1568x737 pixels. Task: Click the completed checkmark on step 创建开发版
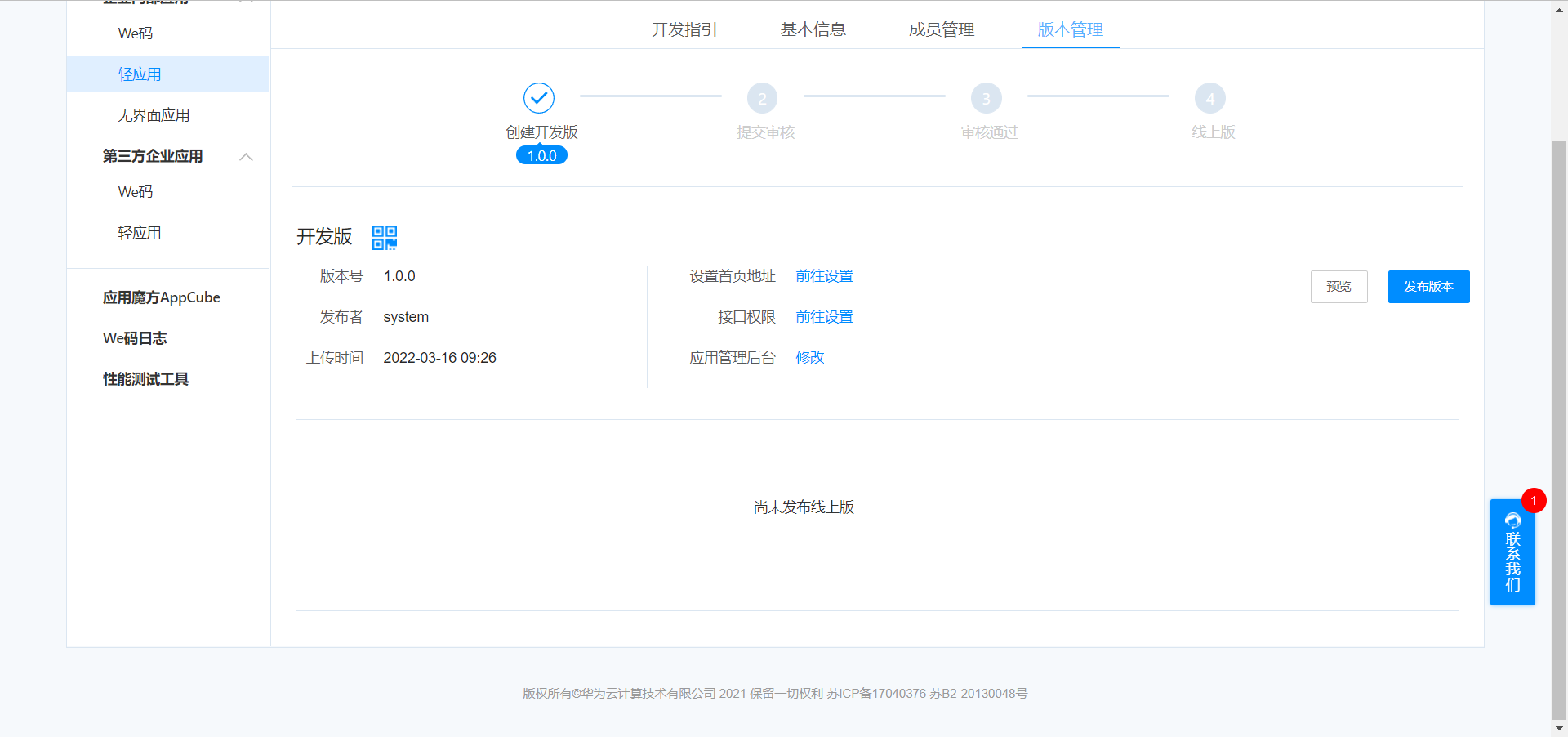point(539,97)
